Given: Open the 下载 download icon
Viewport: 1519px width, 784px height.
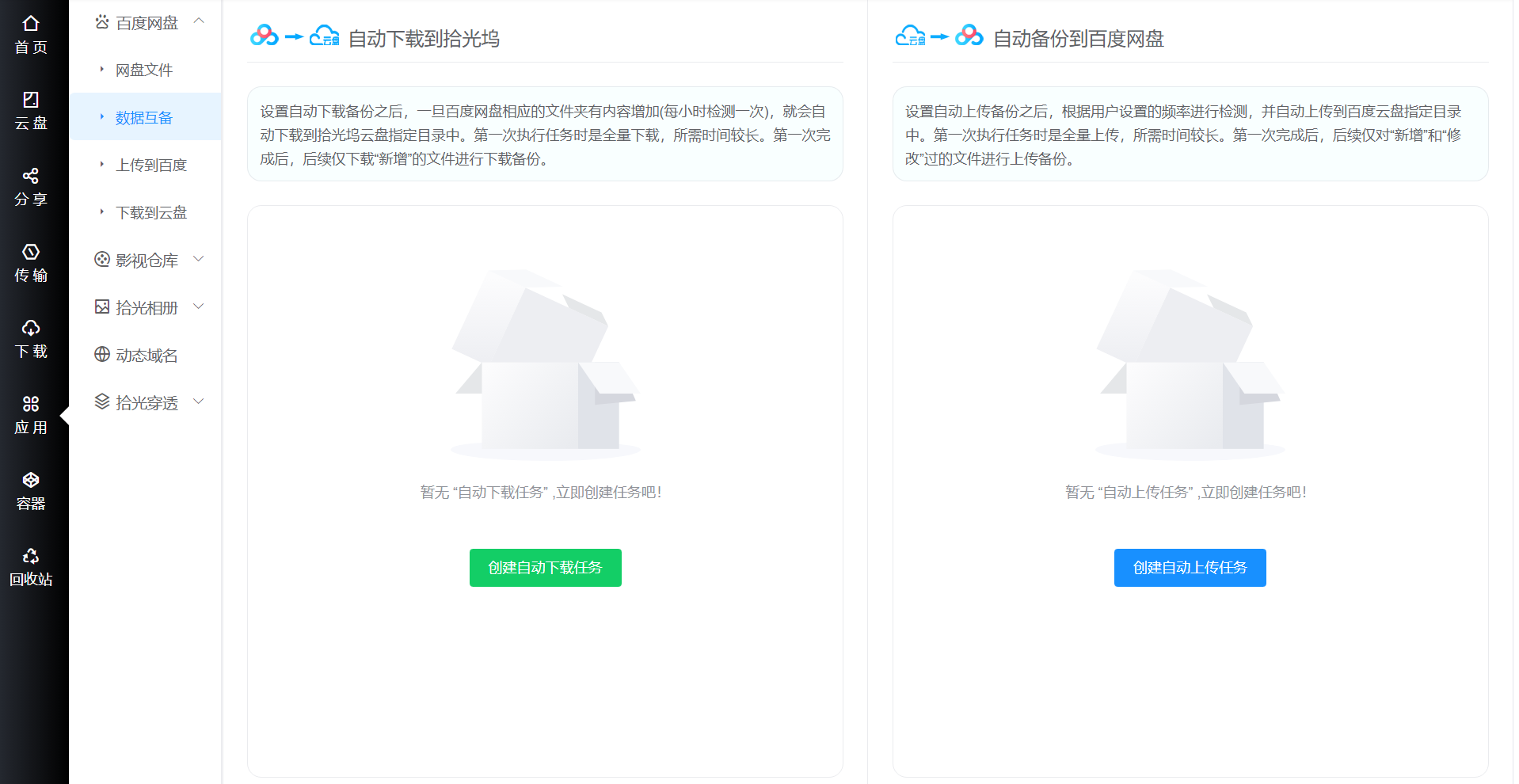Looking at the screenshot, I should 31,328.
